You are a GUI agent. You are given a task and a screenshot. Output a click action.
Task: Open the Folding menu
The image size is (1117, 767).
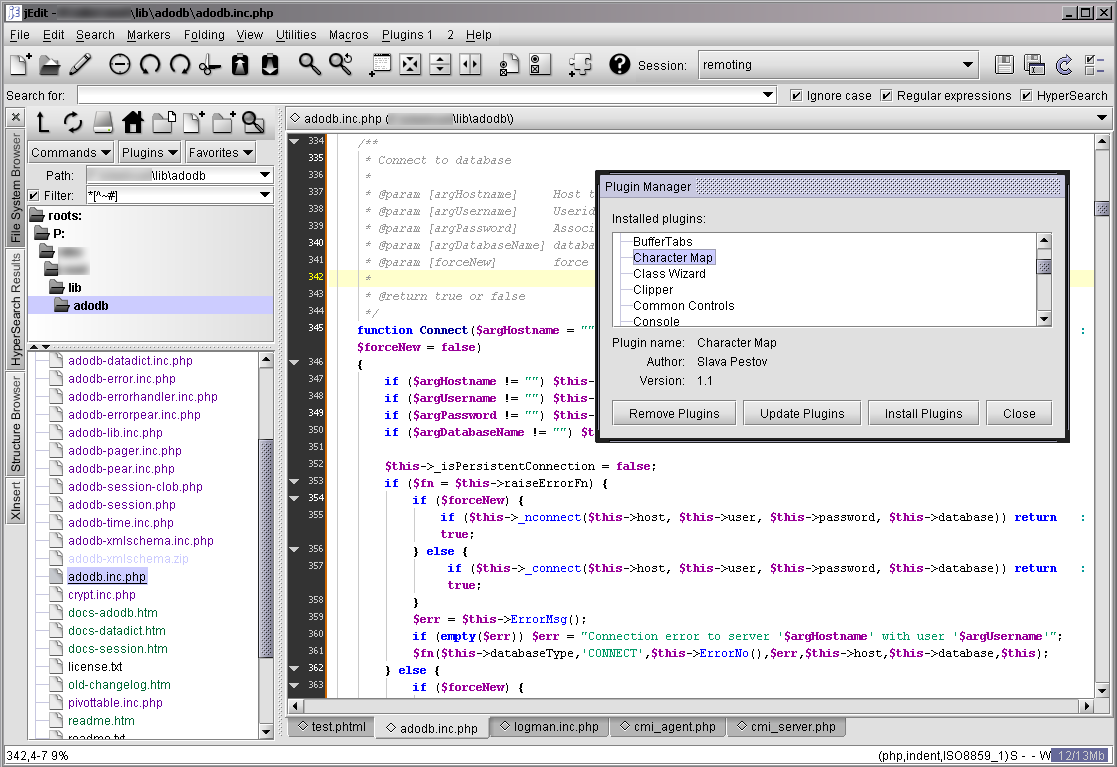click(x=204, y=34)
